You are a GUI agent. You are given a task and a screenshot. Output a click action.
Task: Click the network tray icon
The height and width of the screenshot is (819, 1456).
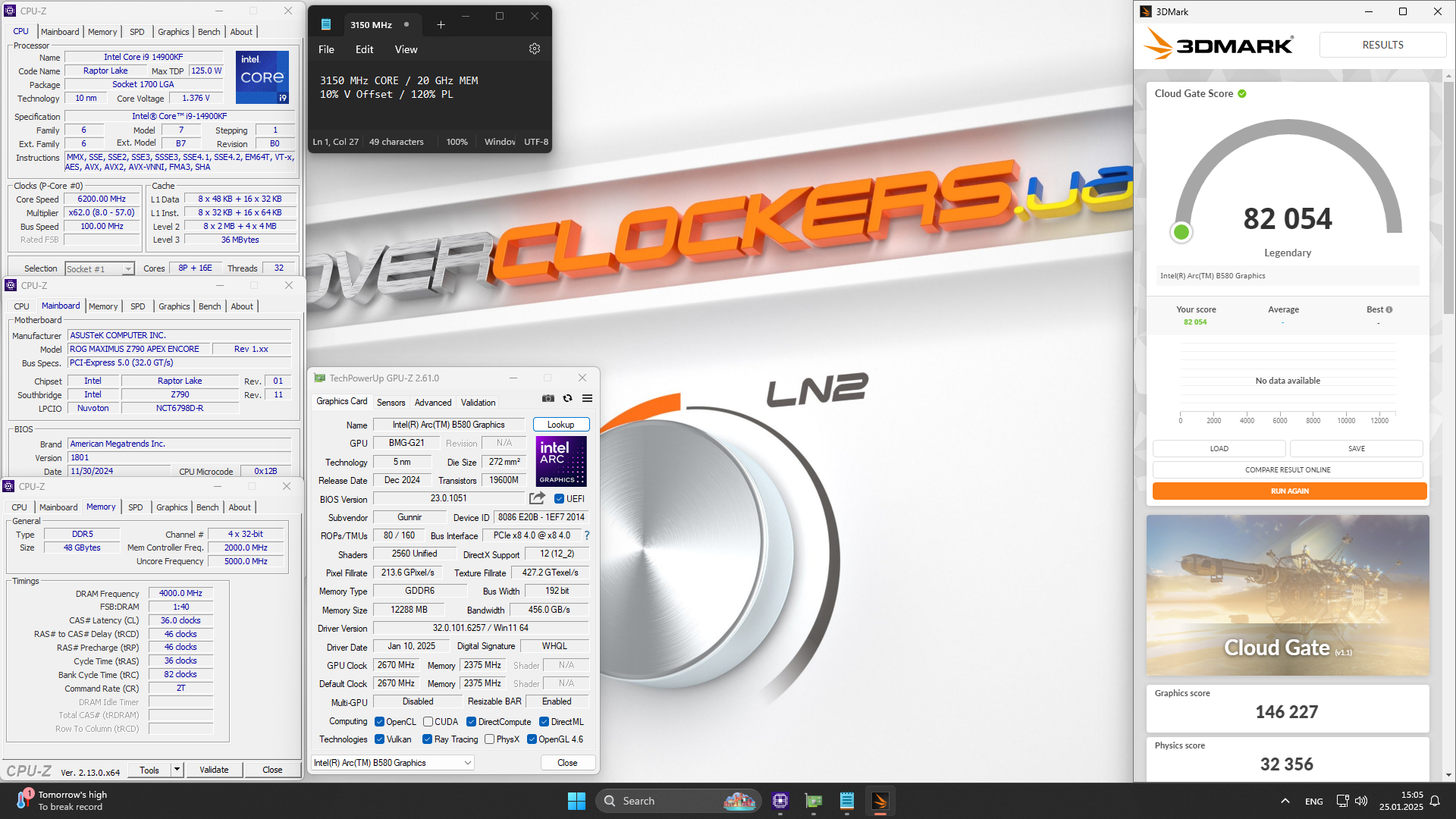pos(1342,801)
